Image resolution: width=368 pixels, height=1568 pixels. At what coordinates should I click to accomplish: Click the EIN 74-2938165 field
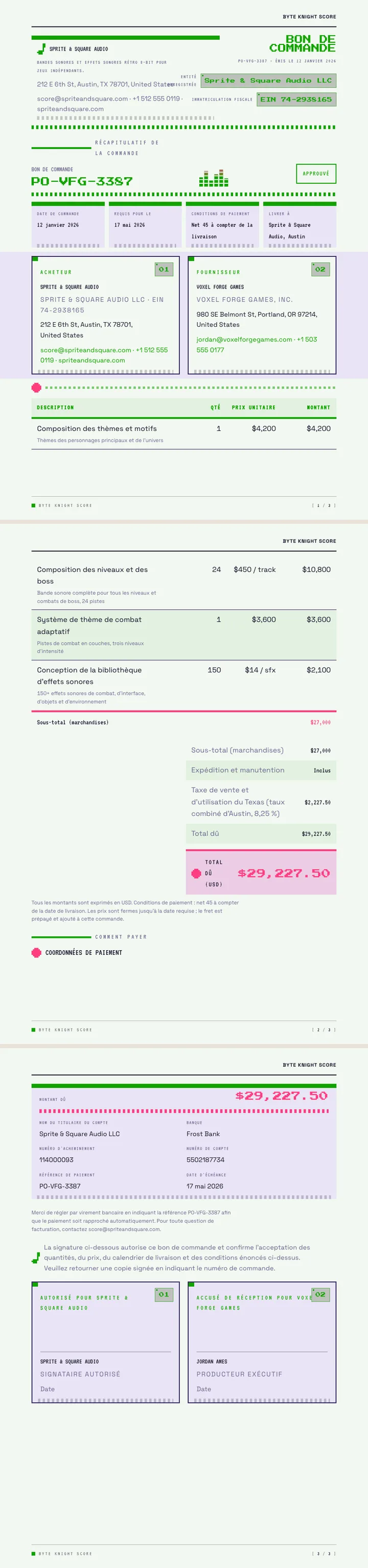point(296,99)
